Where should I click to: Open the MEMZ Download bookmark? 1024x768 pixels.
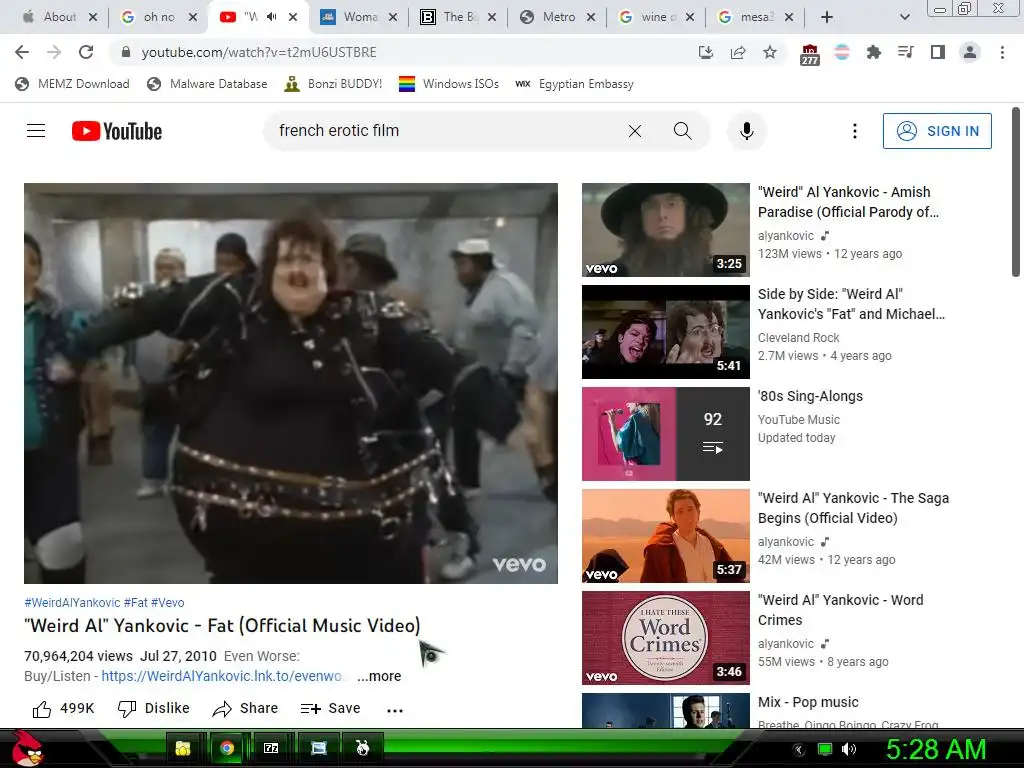click(x=72, y=84)
